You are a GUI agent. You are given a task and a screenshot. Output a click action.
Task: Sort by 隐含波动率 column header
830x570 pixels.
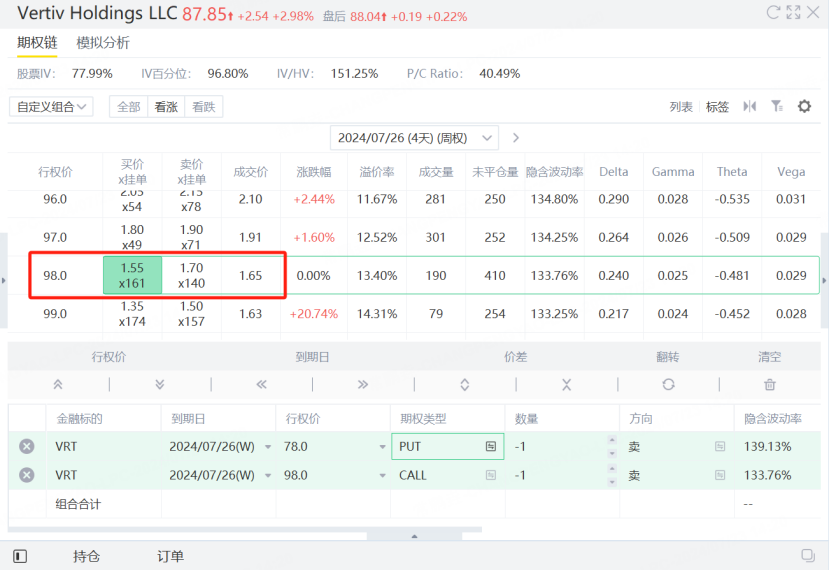click(555, 172)
